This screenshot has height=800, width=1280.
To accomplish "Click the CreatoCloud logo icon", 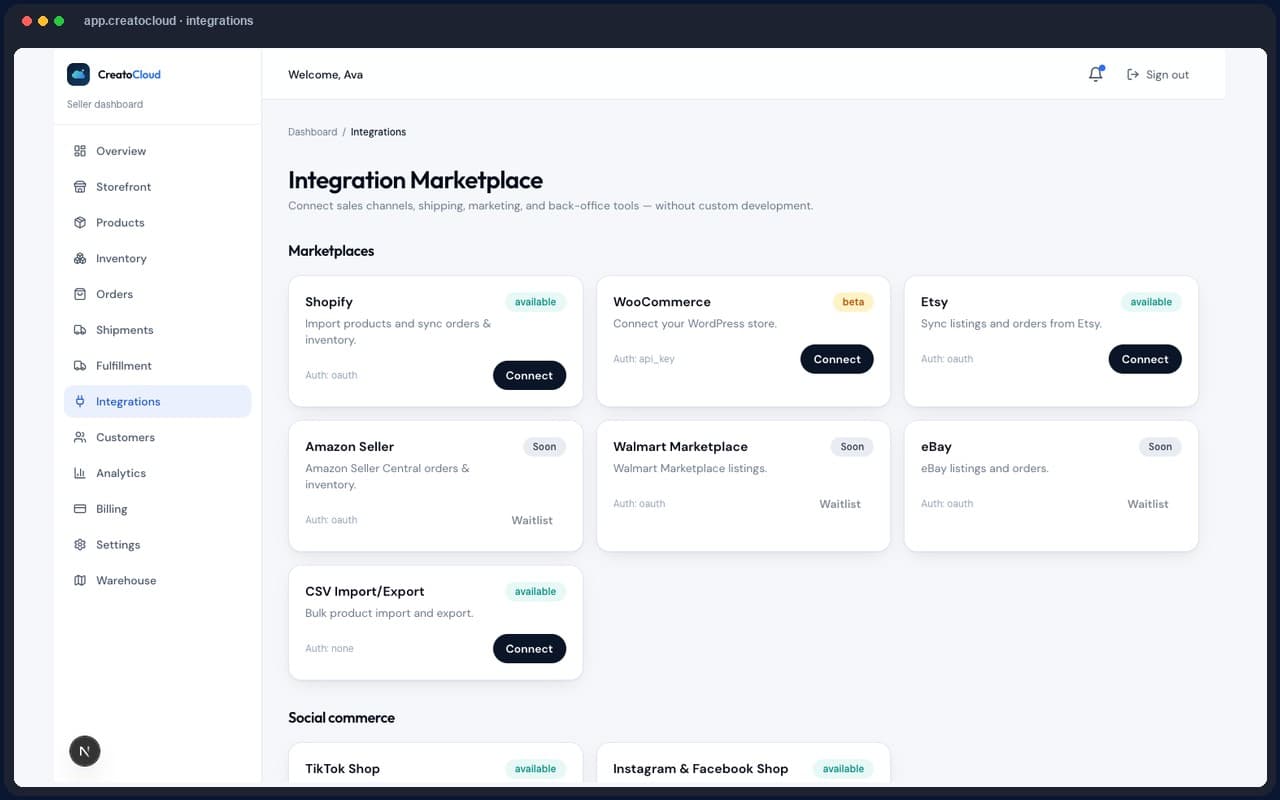I will [x=78, y=74].
